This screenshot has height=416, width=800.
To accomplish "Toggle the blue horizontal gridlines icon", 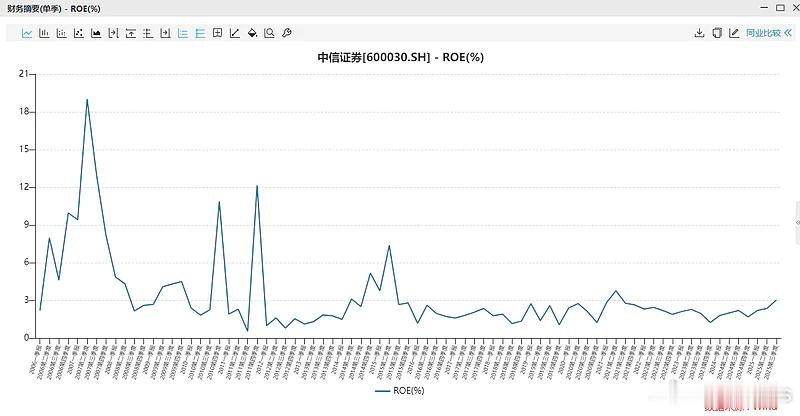I will point(200,33).
